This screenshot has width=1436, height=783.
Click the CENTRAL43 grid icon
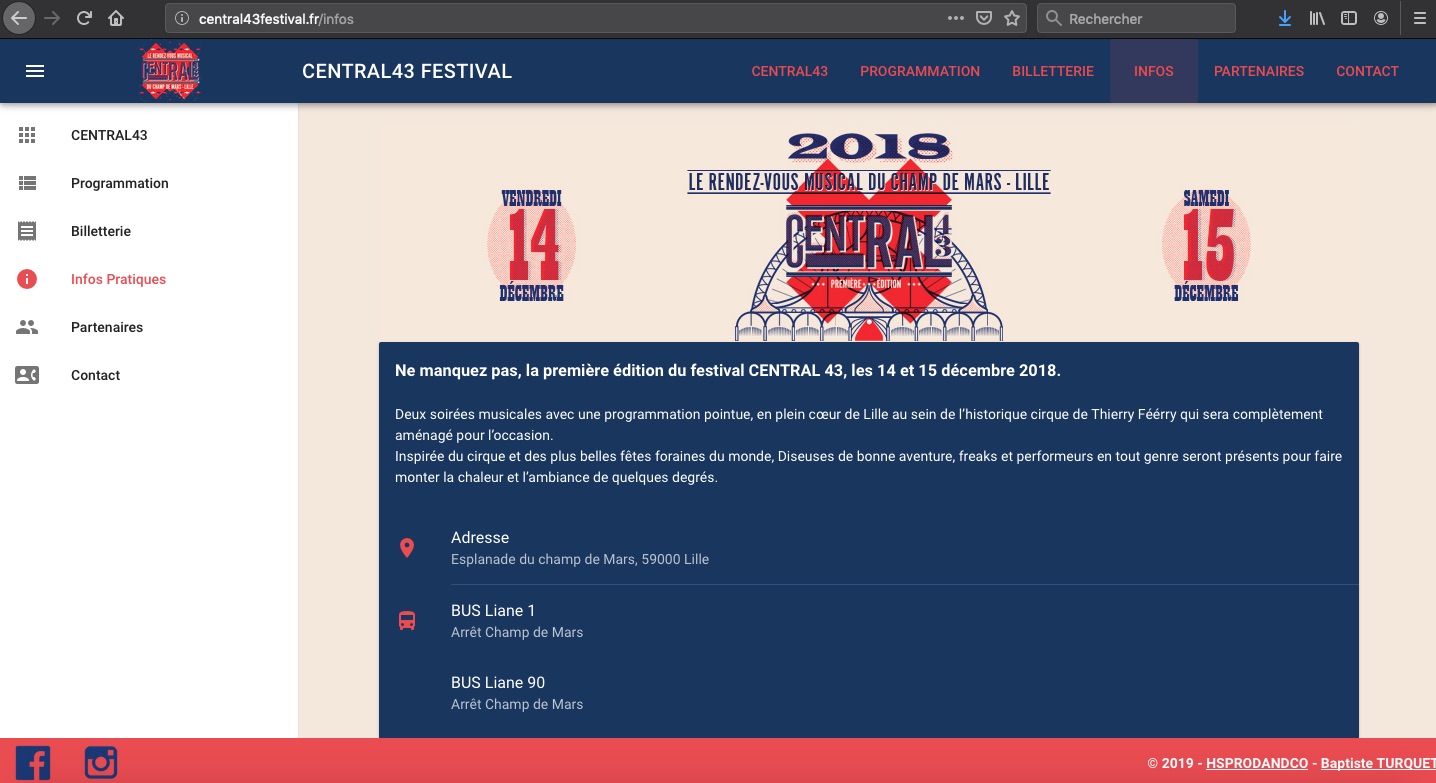pos(27,135)
